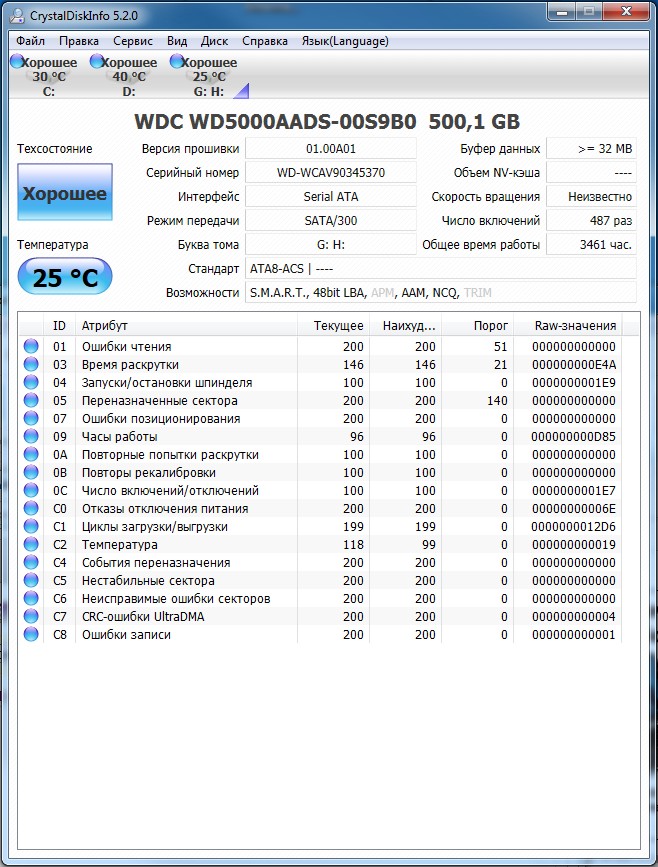Click the standard field ATA8-ACS
This screenshot has height=867, width=658.
click(x=441, y=269)
